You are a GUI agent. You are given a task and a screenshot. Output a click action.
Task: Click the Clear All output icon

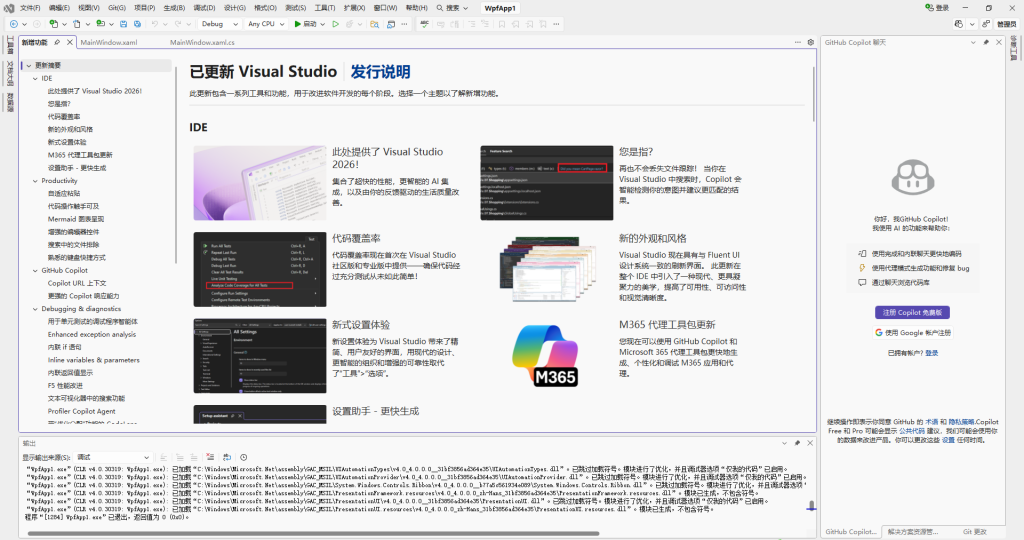[x=208, y=457]
